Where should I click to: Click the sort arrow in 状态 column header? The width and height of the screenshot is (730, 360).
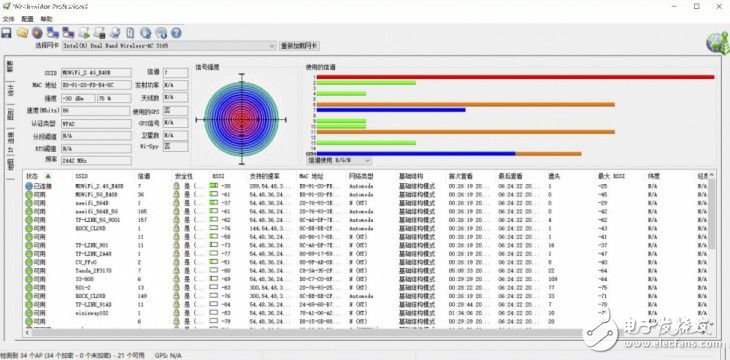pyautogui.click(x=48, y=176)
